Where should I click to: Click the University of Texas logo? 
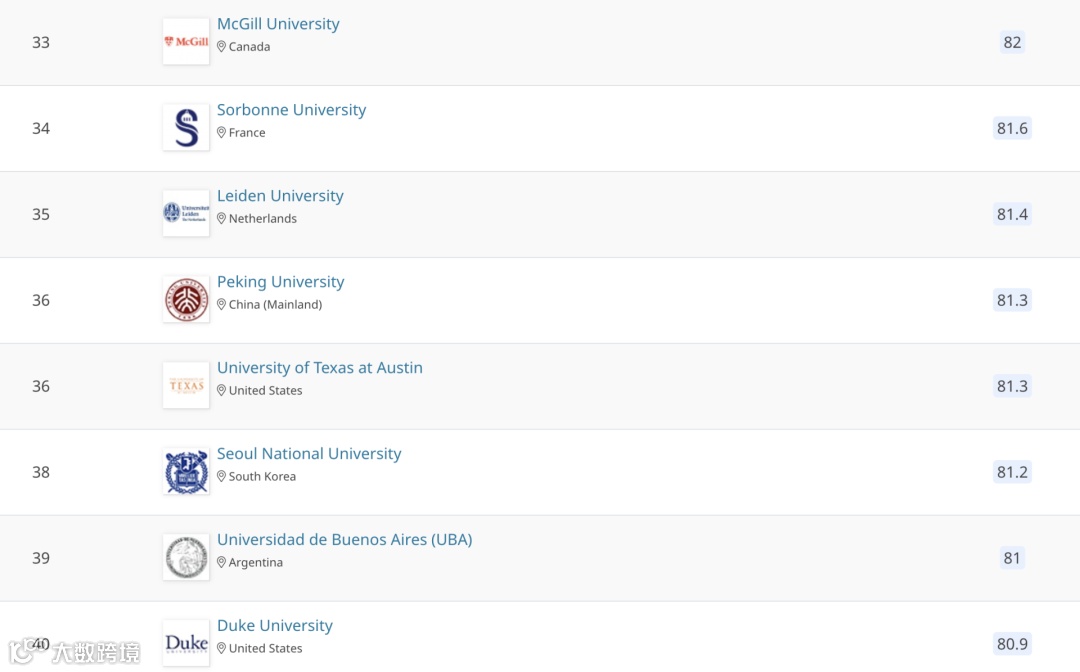[186, 386]
